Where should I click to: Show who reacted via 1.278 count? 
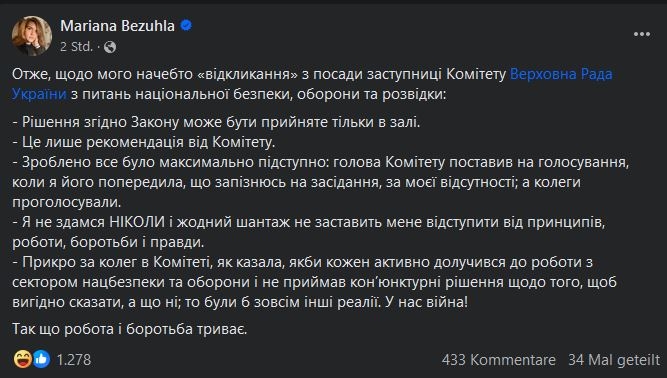(74, 360)
